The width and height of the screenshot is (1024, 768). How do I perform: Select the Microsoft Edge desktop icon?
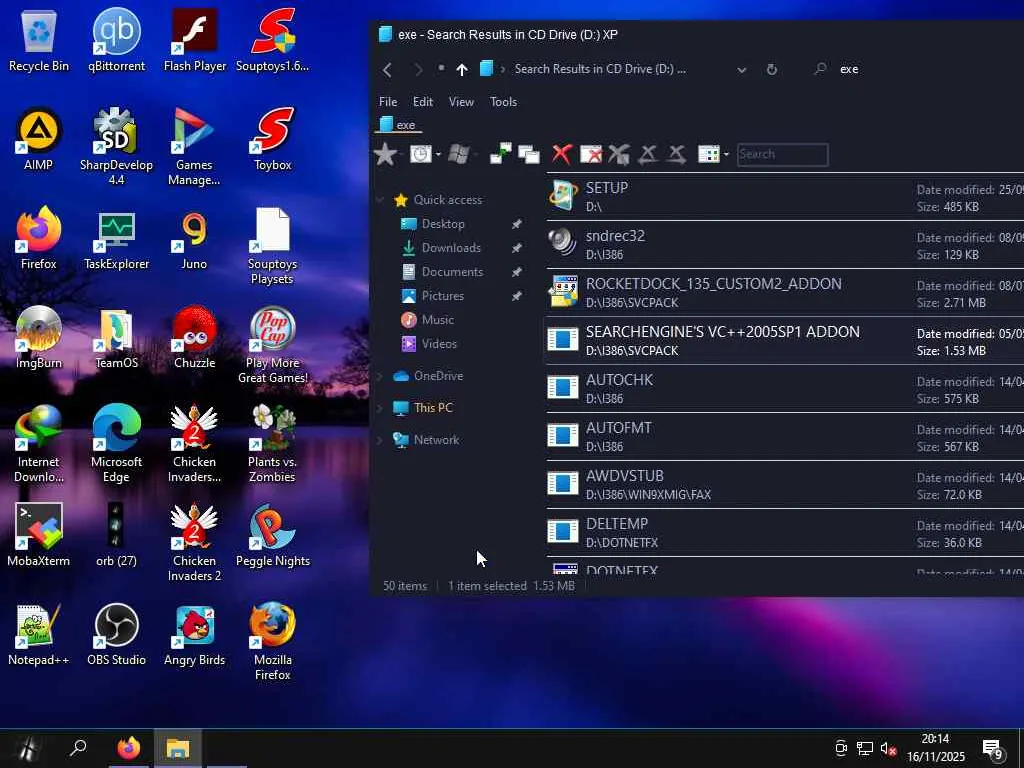(116, 443)
